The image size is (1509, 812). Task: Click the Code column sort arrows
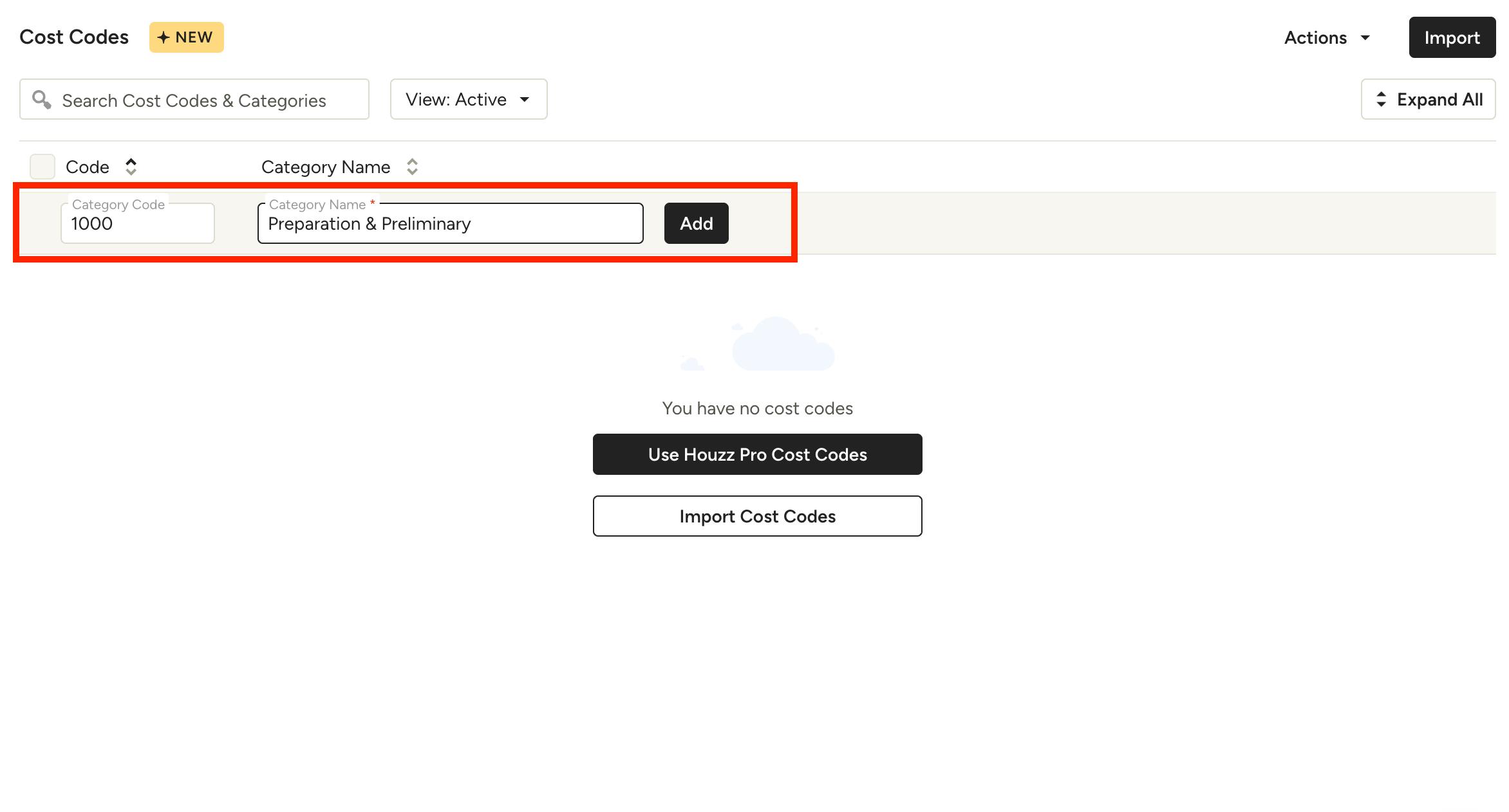coord(131,167)
